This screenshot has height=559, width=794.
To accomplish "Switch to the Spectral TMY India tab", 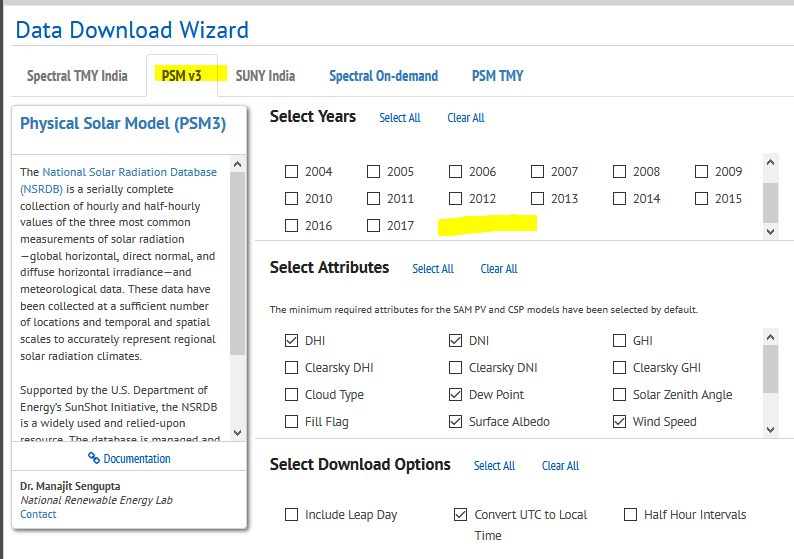I will click(x=77, y=76).
